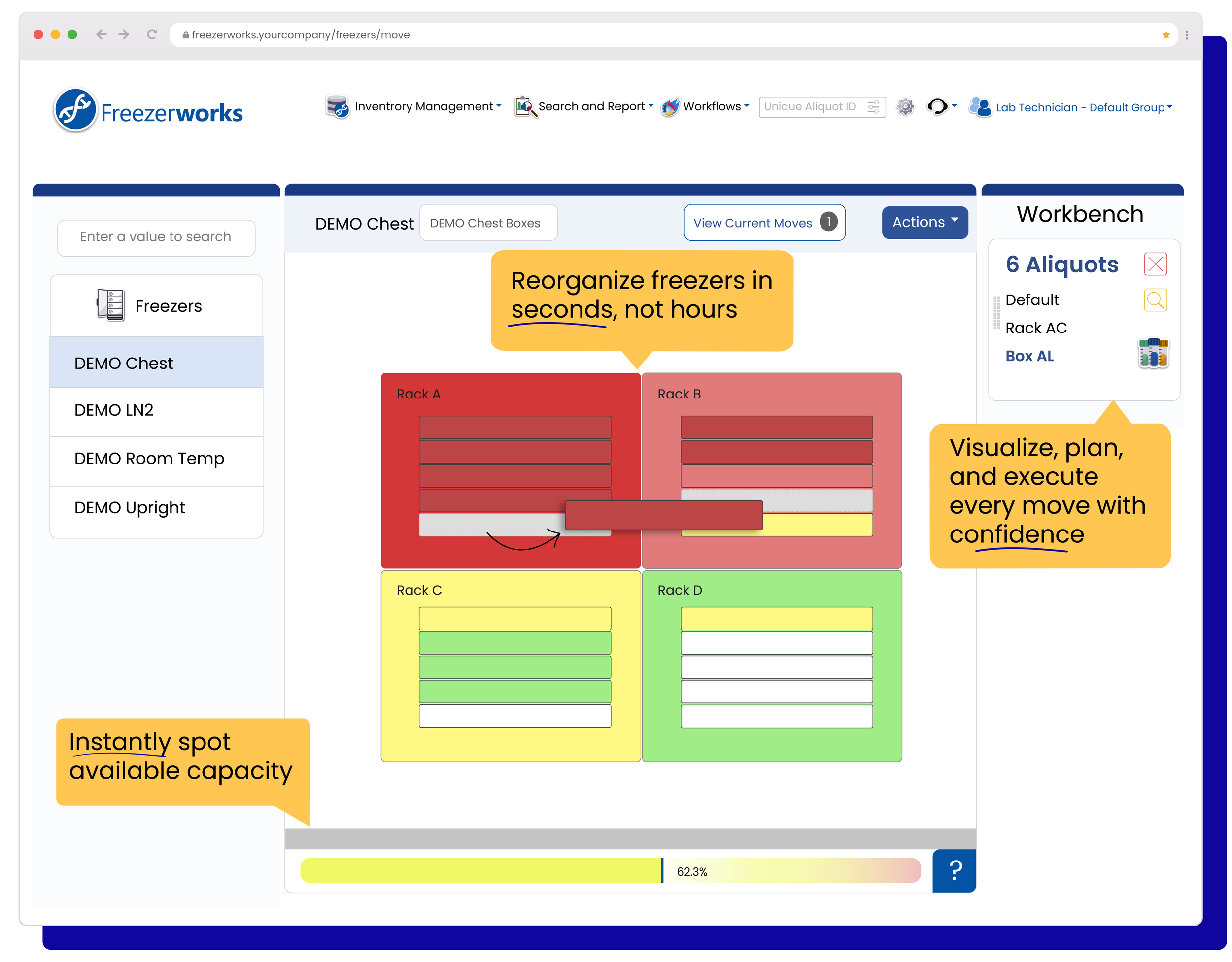Click the filter icon in Unique Aliquot ID field
Viewport: 1232px width, 962px height.
pyautogui.click(x=873, y=106)
